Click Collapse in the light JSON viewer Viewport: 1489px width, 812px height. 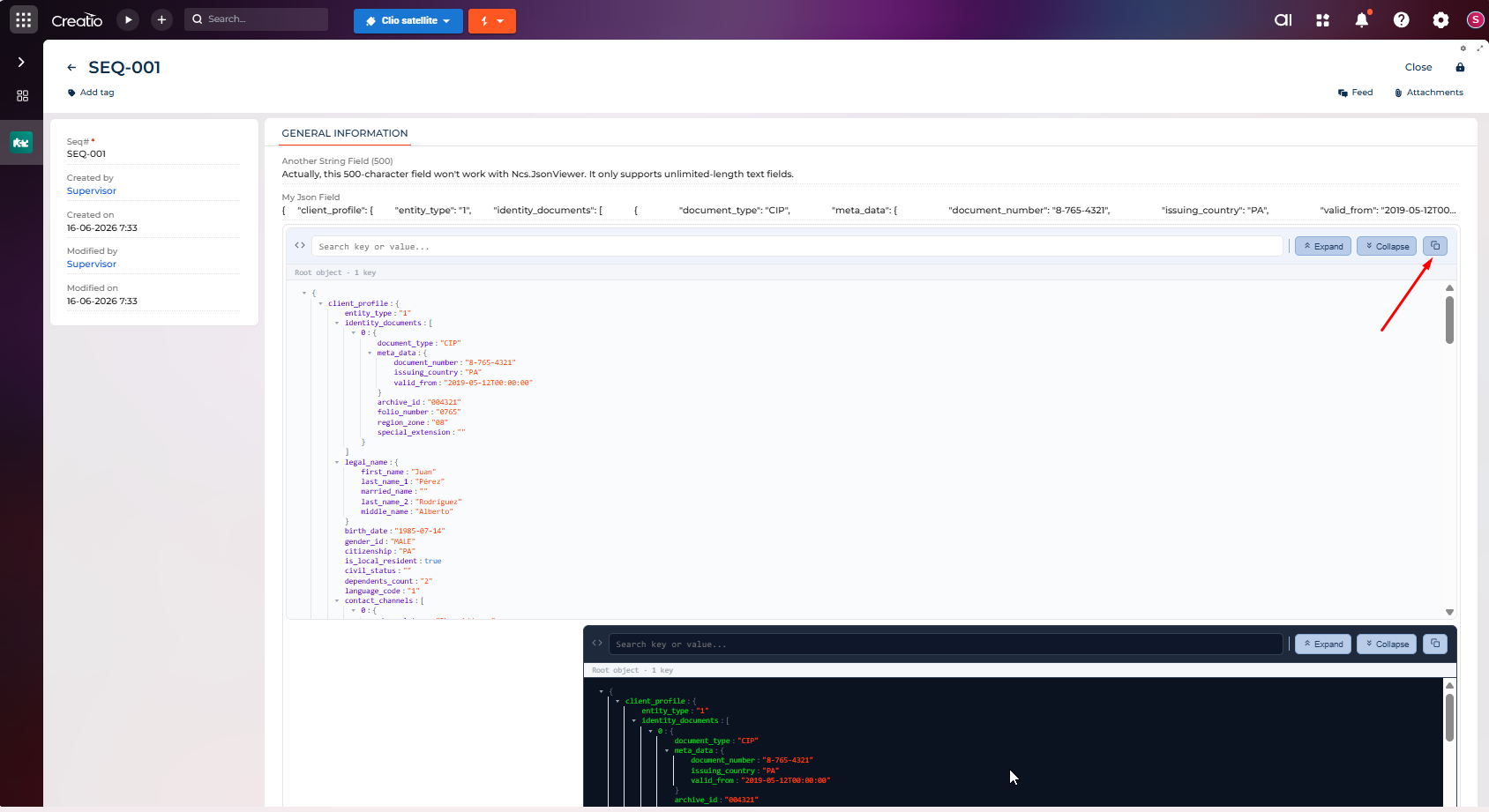click(1387, 246)
